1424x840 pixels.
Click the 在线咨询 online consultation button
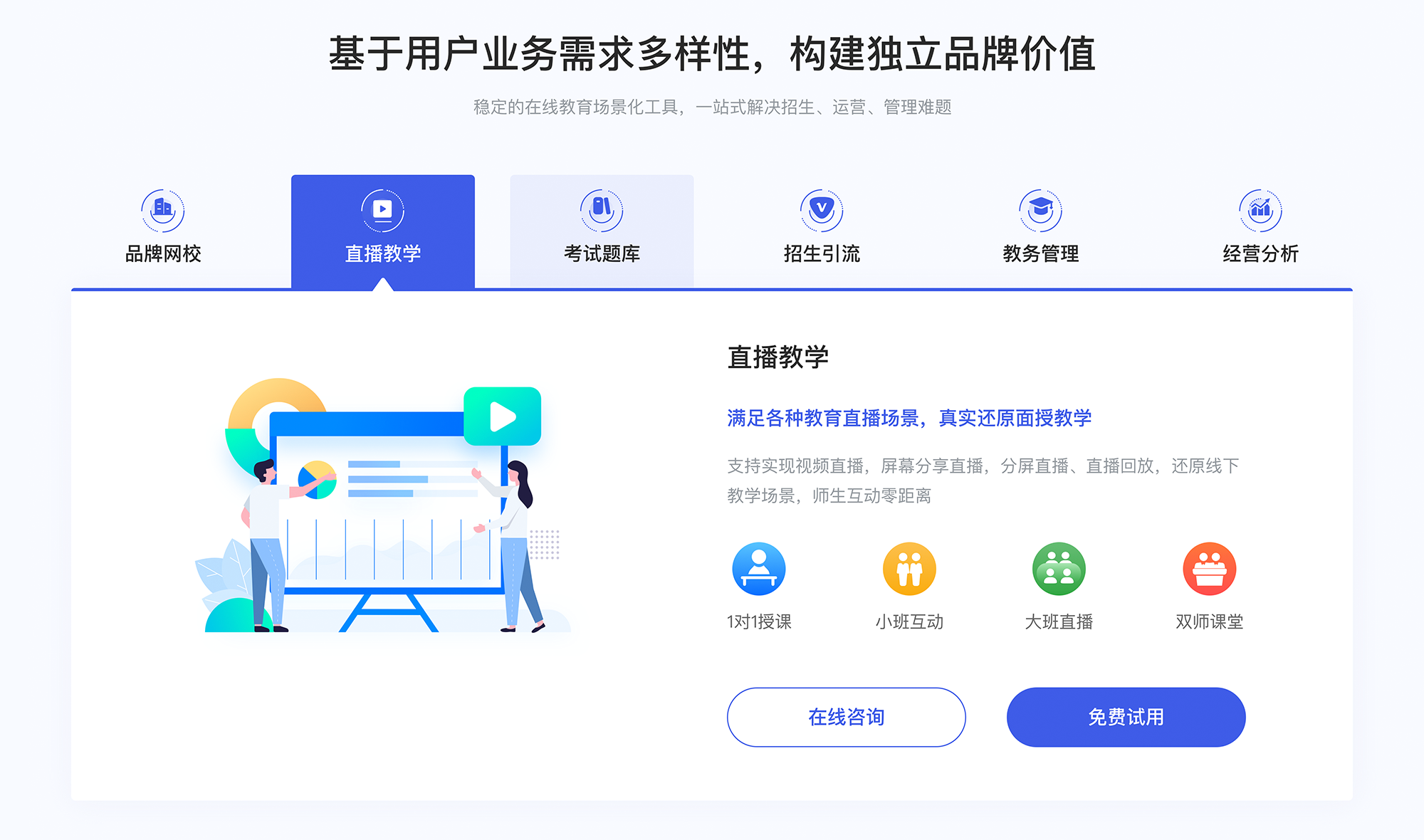point(842,717)
